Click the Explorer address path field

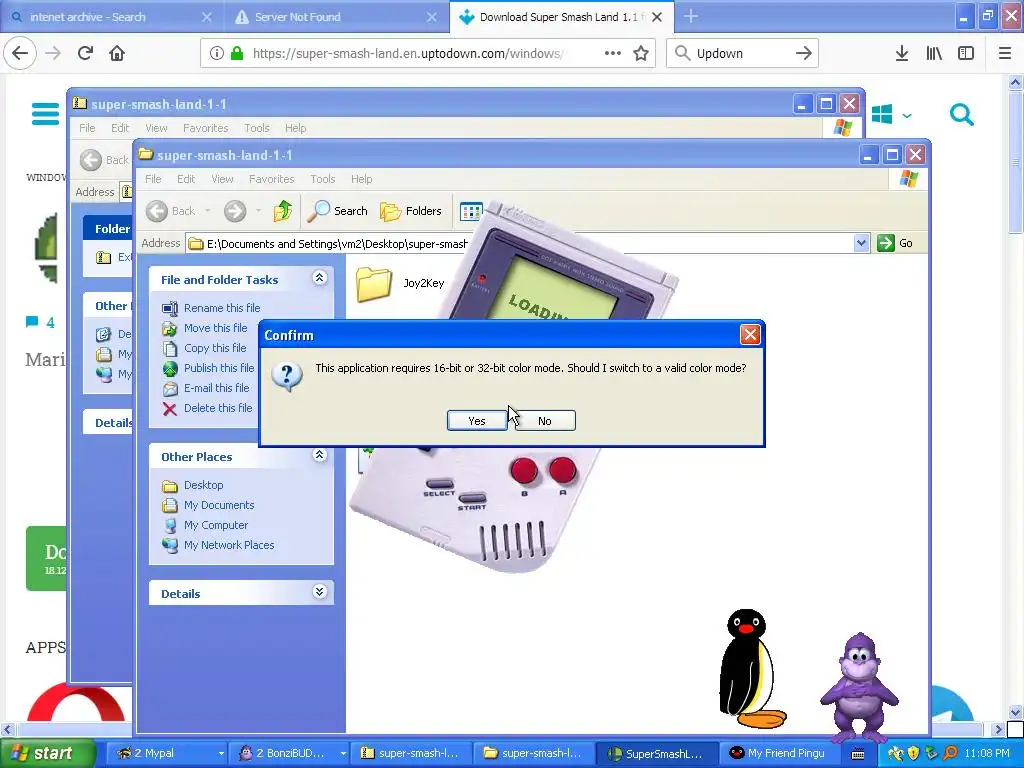click(x=520, y=243)
